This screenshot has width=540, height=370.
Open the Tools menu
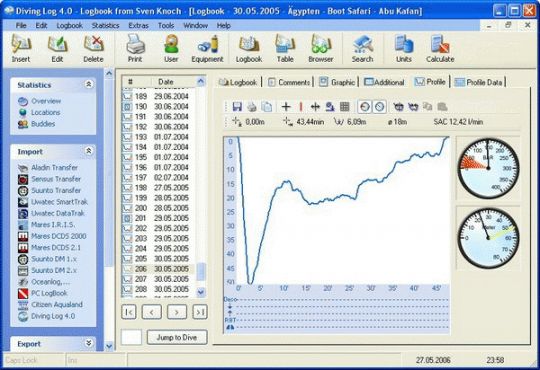click(166, 25)
